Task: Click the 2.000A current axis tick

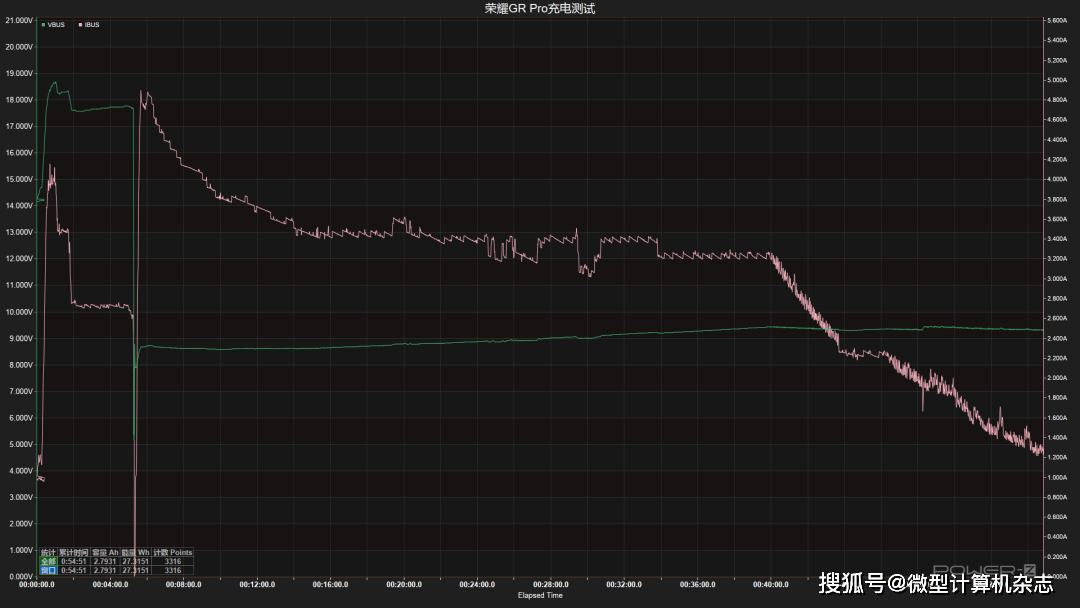Action: click(1057, 378)
